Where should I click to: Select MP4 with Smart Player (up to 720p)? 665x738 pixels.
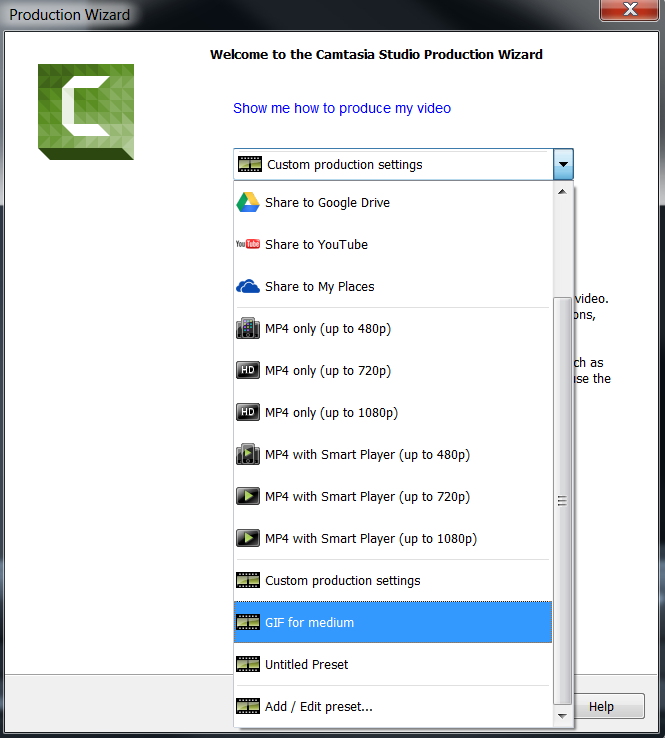tap(393, 496)
